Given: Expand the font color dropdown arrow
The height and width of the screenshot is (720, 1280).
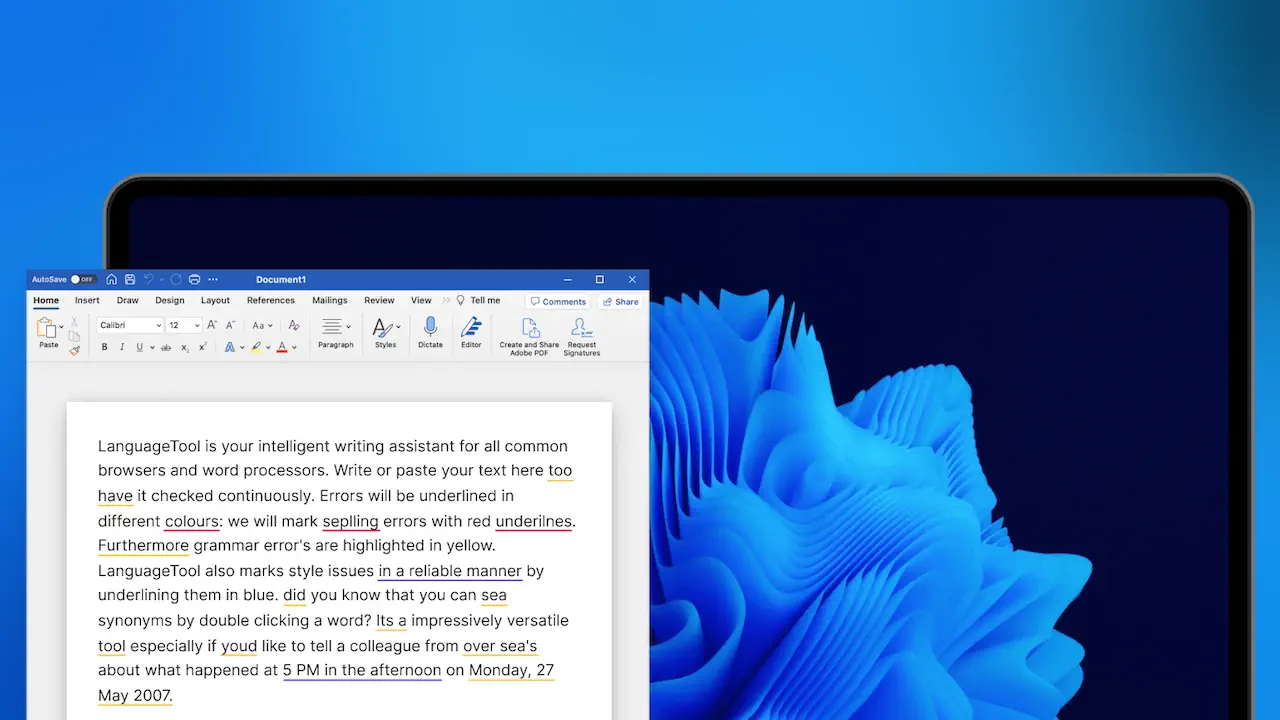Looking at the screenshot, I should [294, 347].
